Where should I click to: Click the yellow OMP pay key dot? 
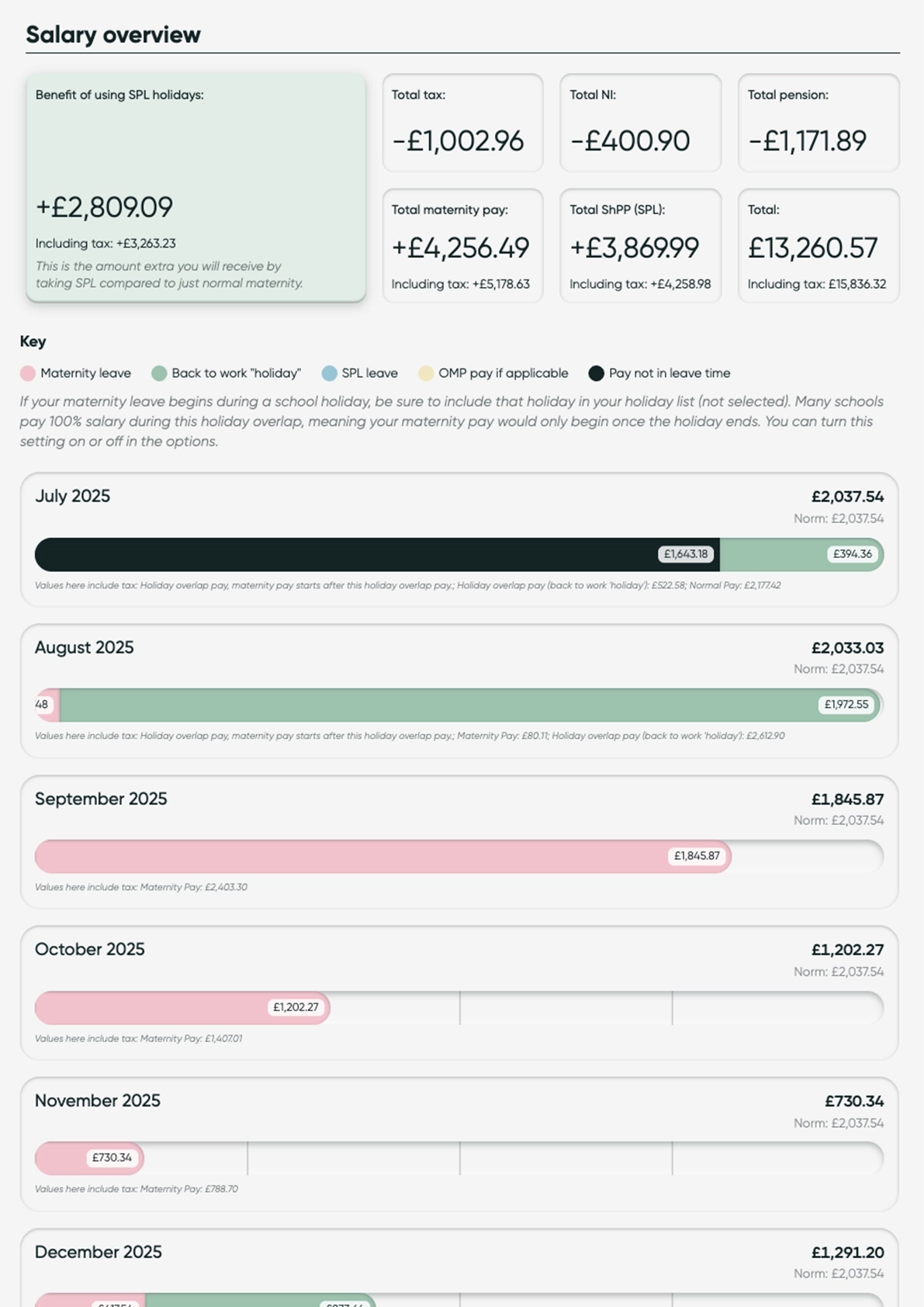coord(426,373)
